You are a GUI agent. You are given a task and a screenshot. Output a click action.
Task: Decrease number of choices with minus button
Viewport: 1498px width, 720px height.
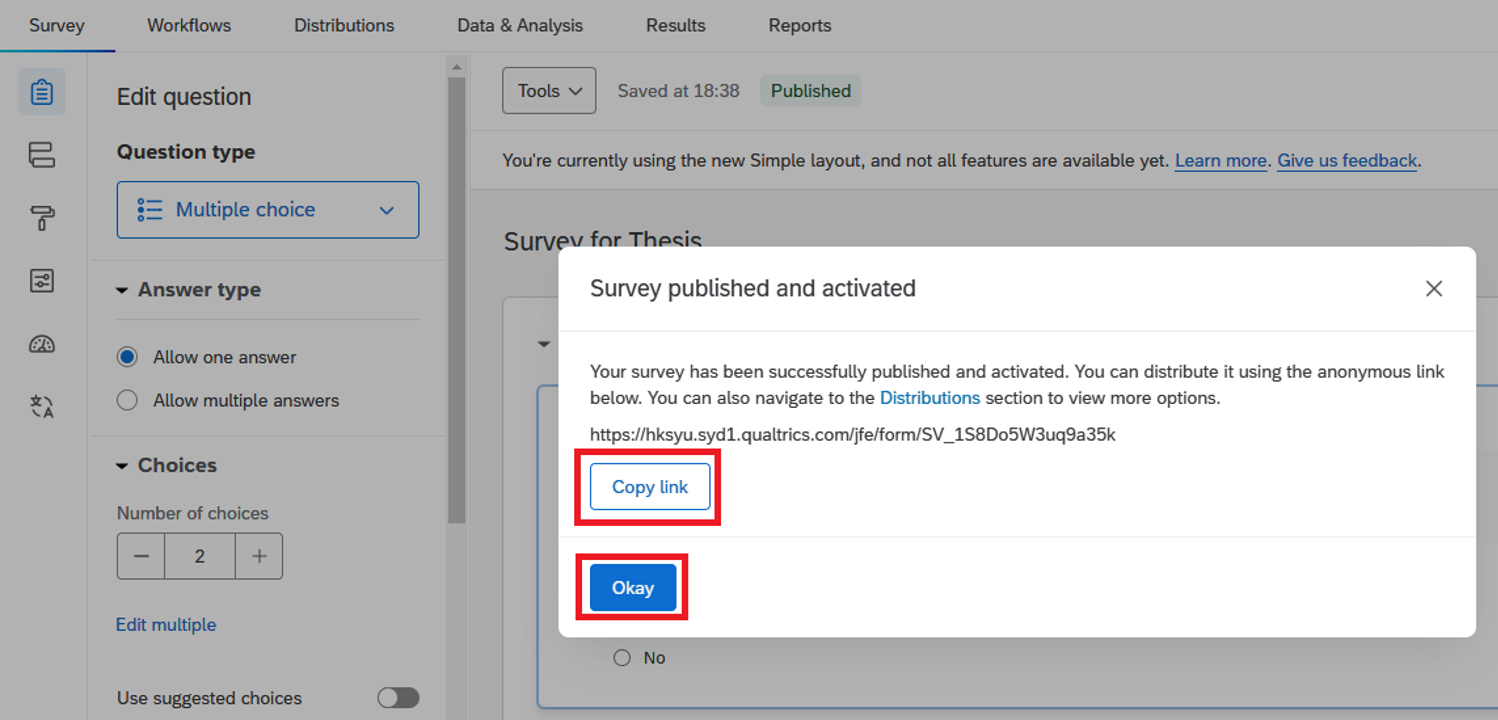pyautogui.click(x=141, y=556)
